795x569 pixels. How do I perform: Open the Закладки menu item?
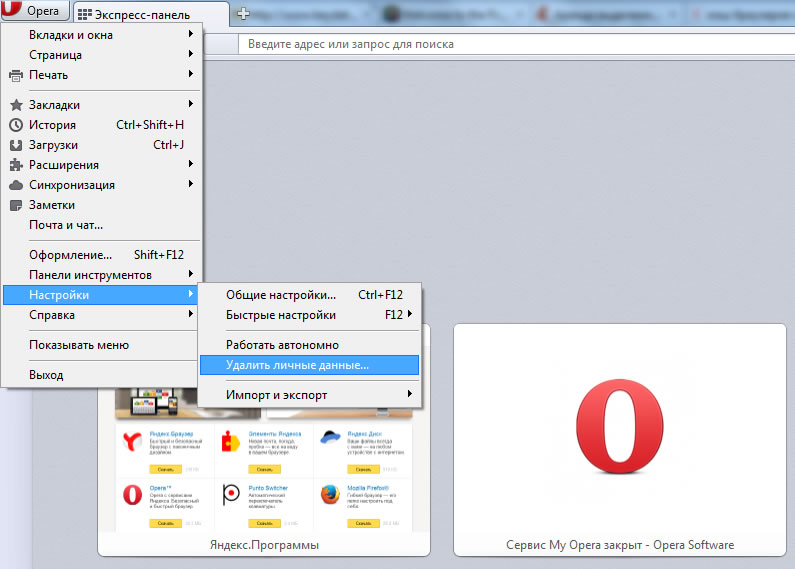point(101,104)
